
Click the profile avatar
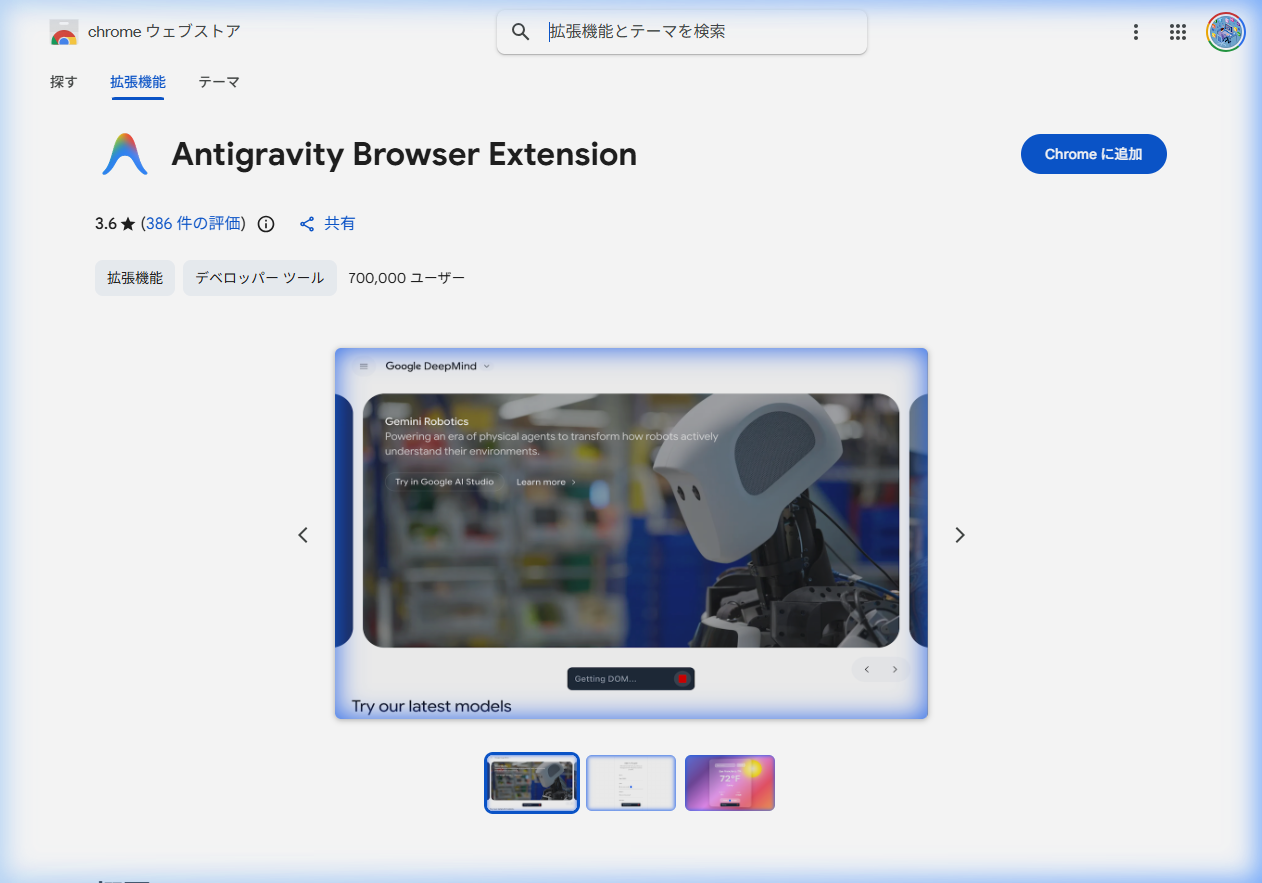pyautogui.click(x=1225, y=31)
